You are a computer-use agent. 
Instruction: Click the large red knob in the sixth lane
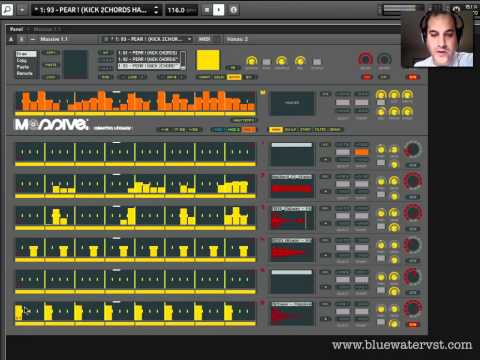click(413, 308)
